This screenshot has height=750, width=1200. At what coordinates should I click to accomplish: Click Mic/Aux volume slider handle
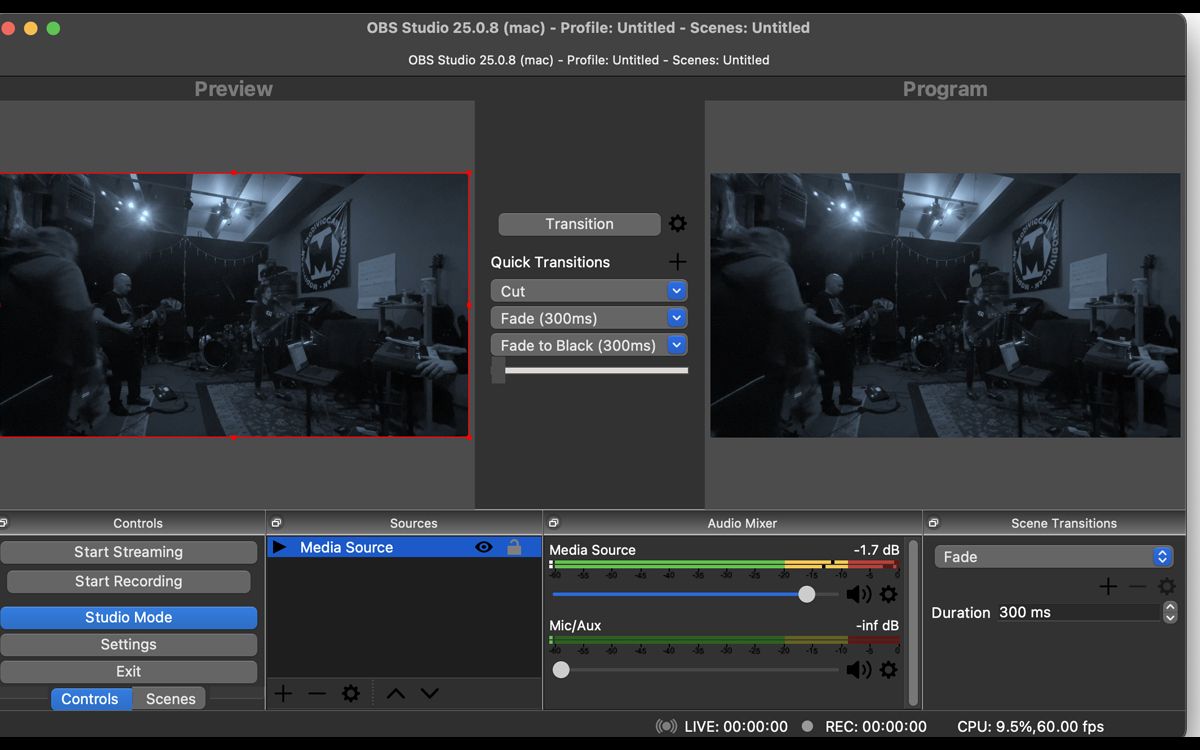click(561, 670)
